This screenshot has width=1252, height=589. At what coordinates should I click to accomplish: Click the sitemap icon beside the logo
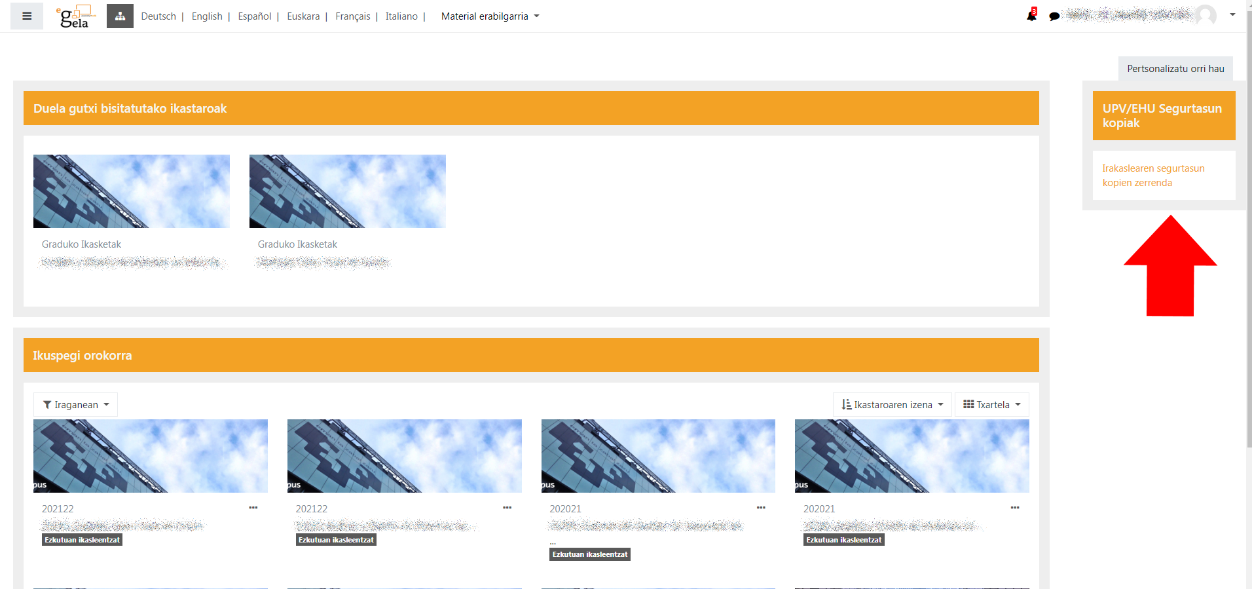tap(120, 16)
